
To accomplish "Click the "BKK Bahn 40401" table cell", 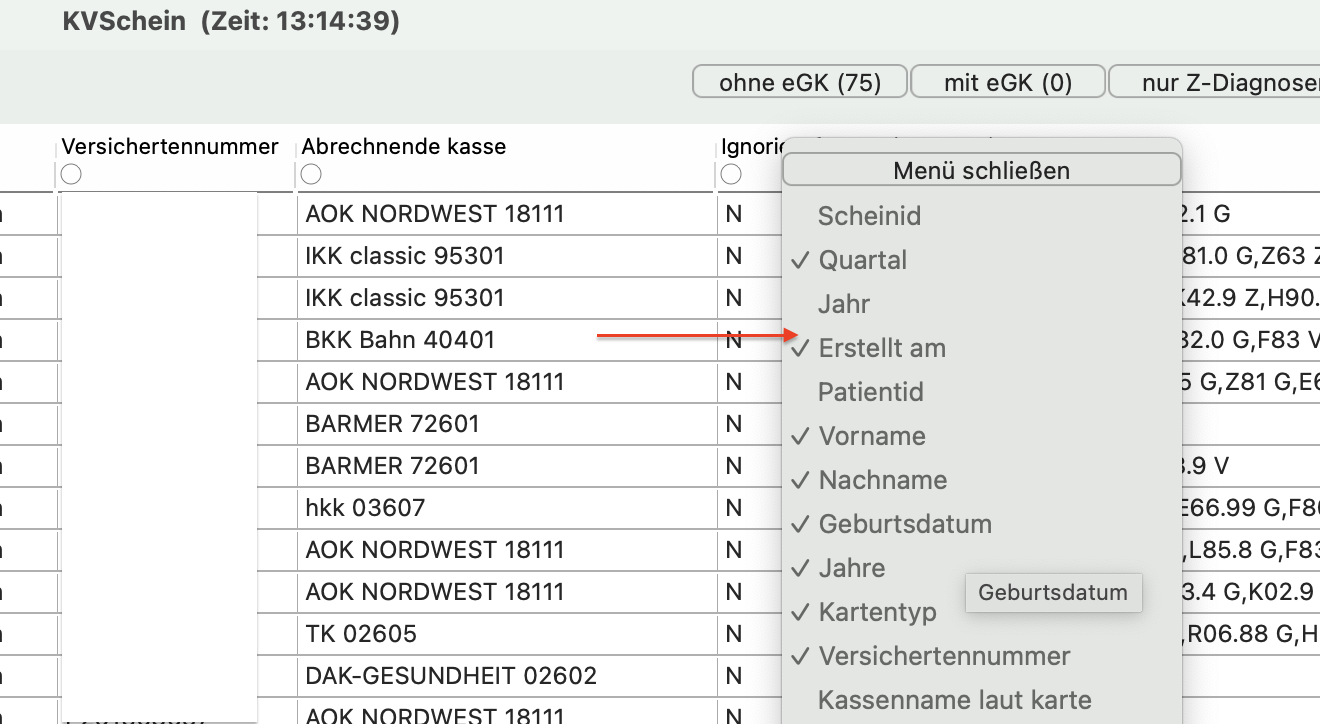I will [x=507, y=340].
